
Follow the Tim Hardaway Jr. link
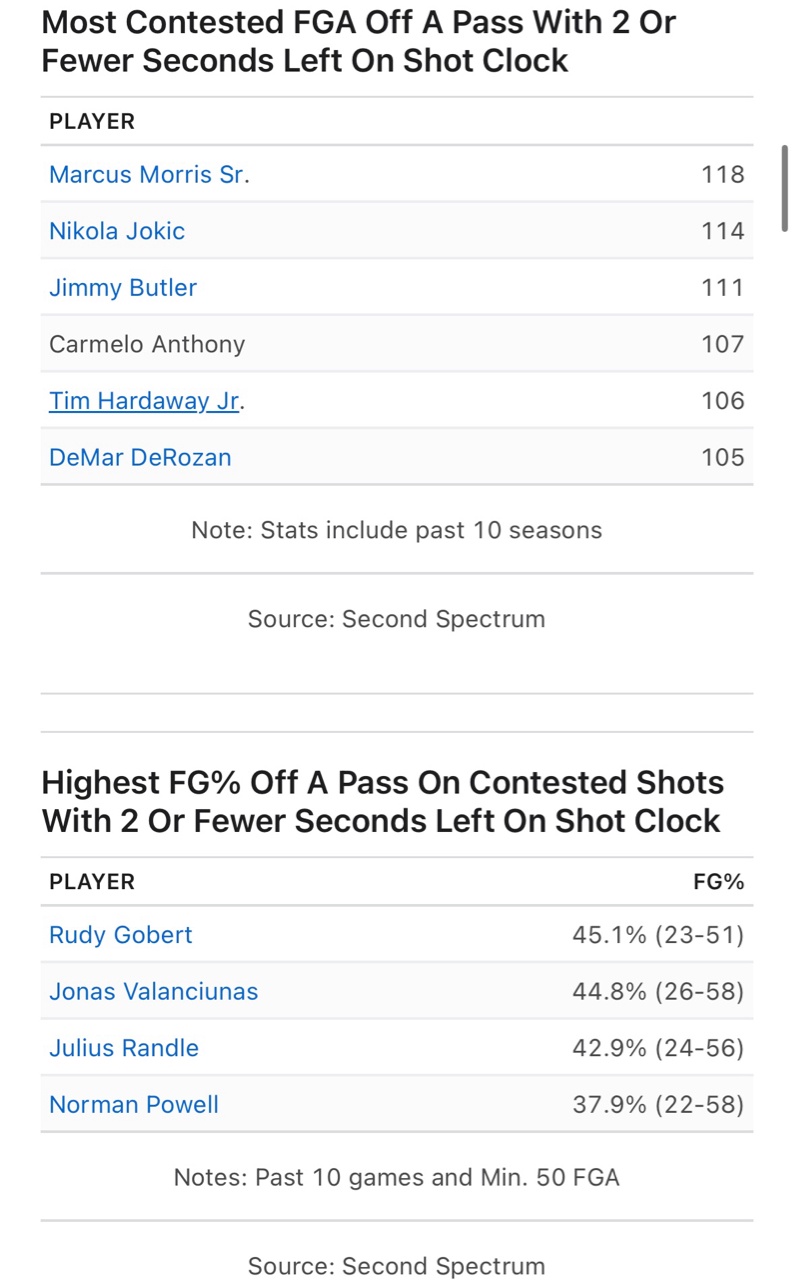tap(145, 401)
